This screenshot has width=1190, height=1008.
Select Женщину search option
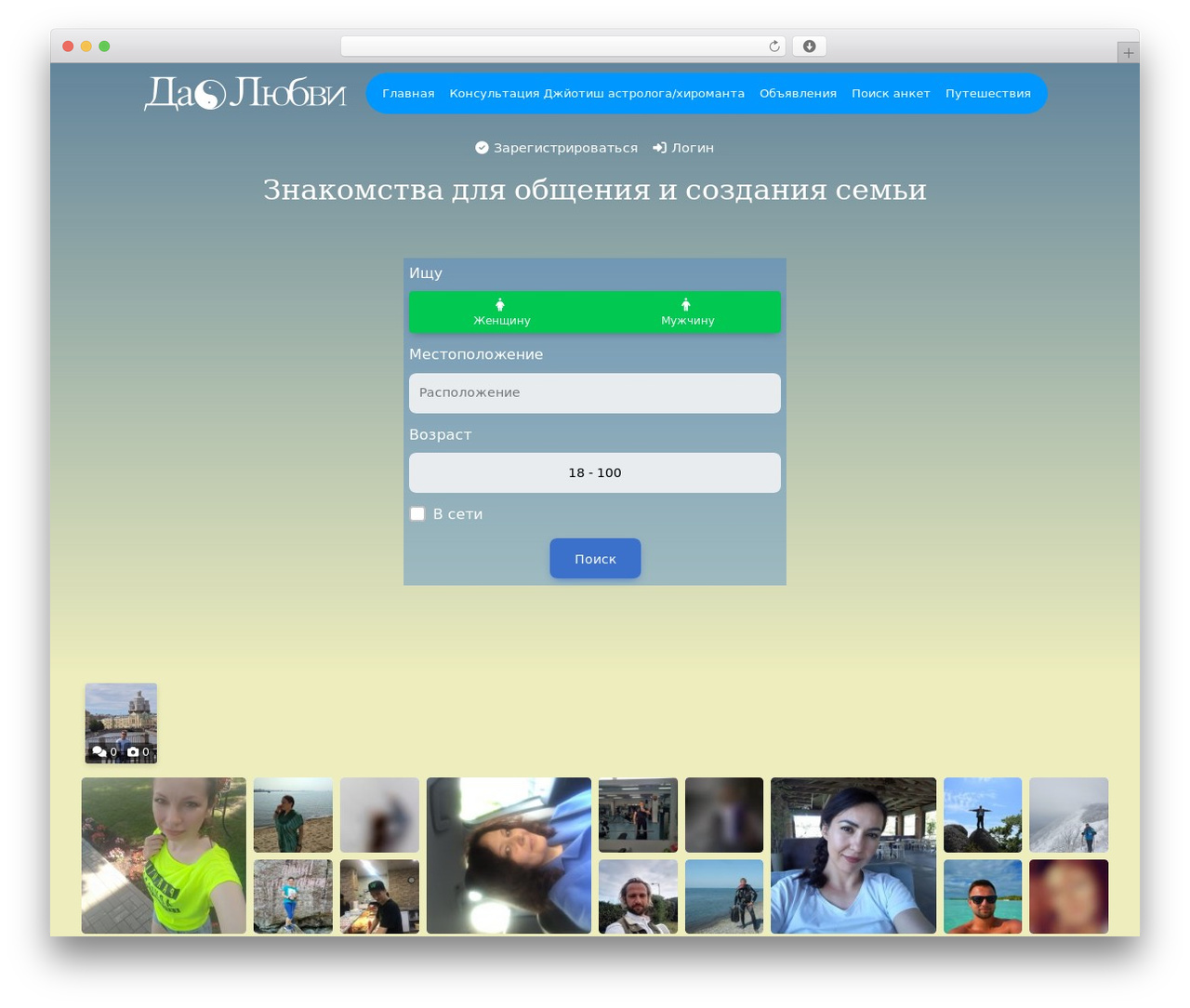tap(502, 312)
